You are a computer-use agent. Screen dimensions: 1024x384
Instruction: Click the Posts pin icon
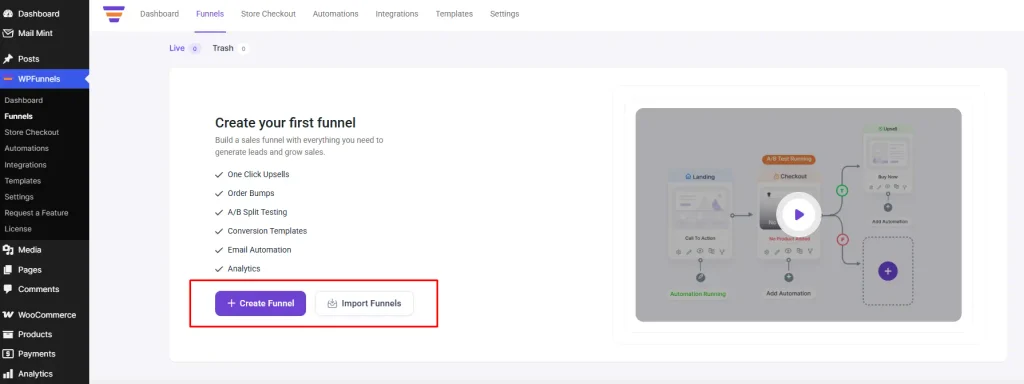[x=8, y=59]
